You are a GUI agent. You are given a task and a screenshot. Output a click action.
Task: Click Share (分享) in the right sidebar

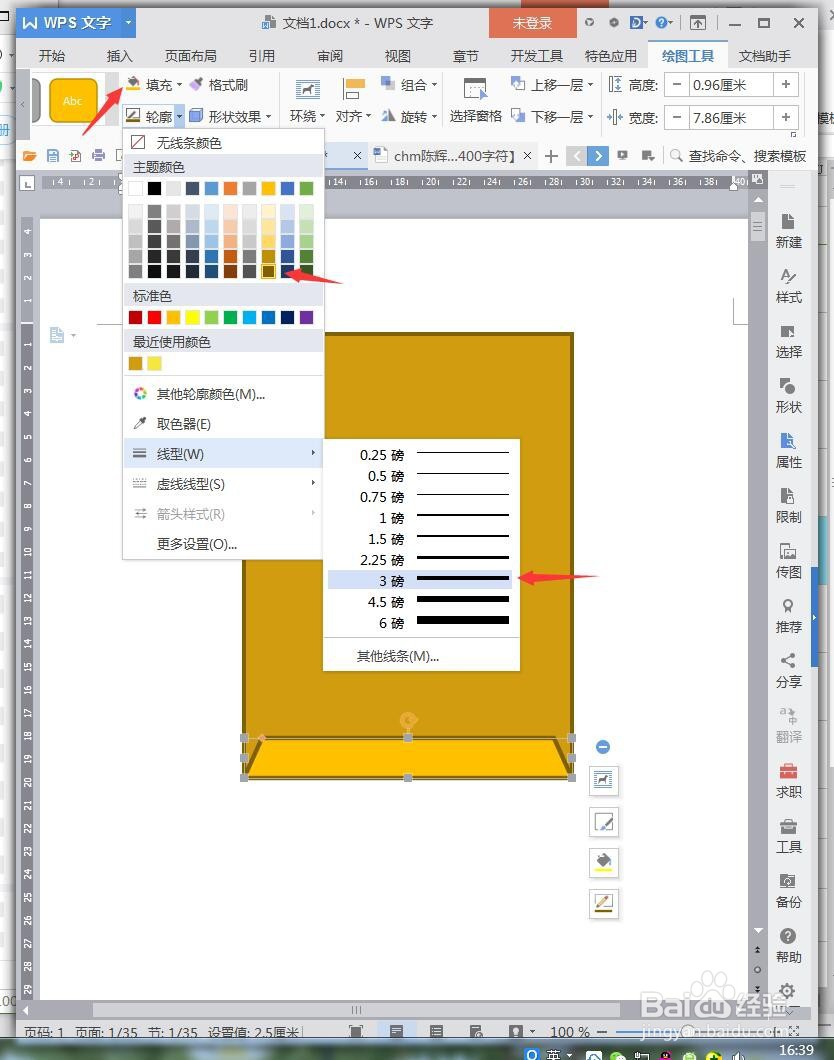pos(788,671)
